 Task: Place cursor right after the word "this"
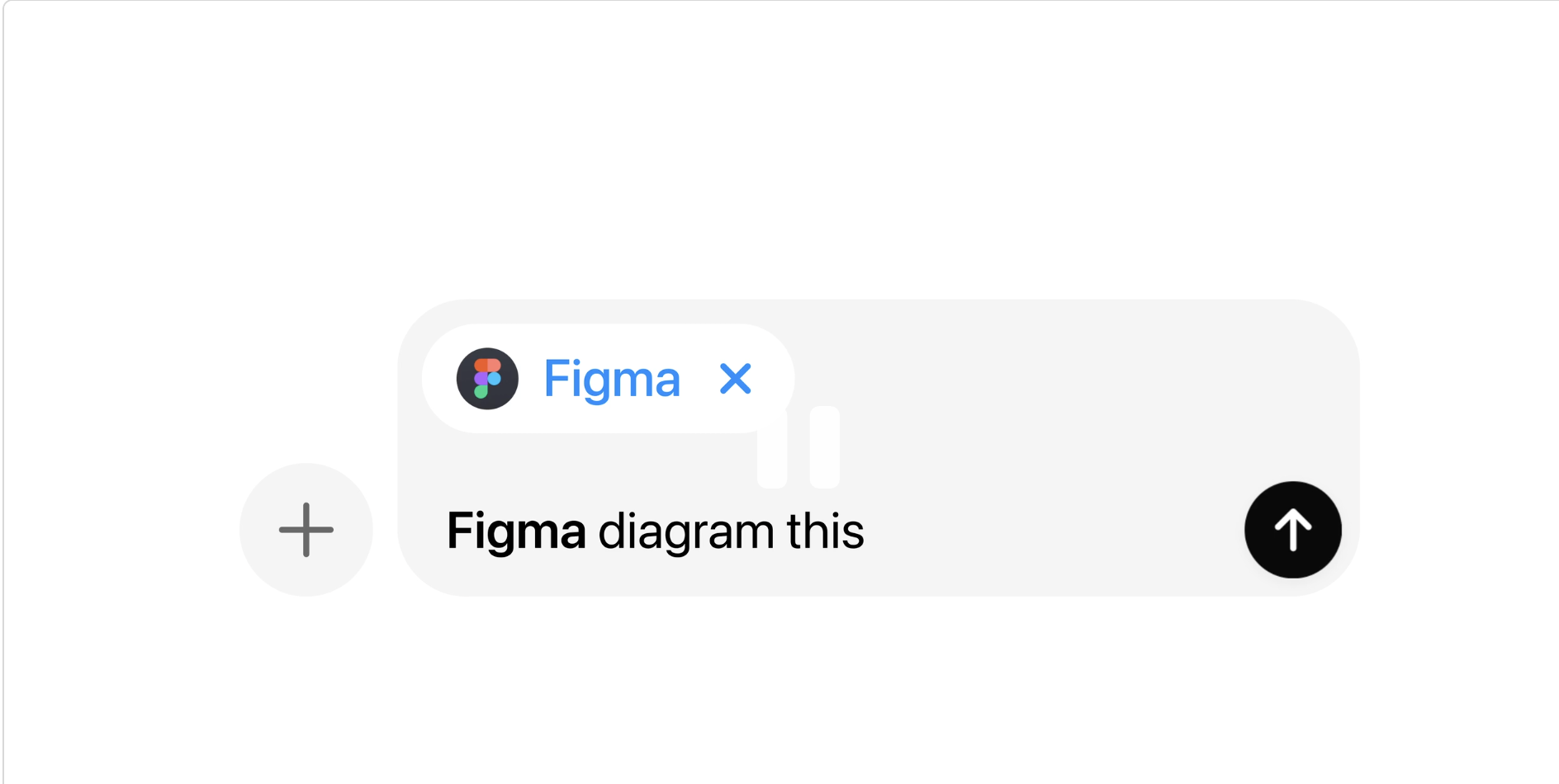pyautogui.click(x=866, y=531)
